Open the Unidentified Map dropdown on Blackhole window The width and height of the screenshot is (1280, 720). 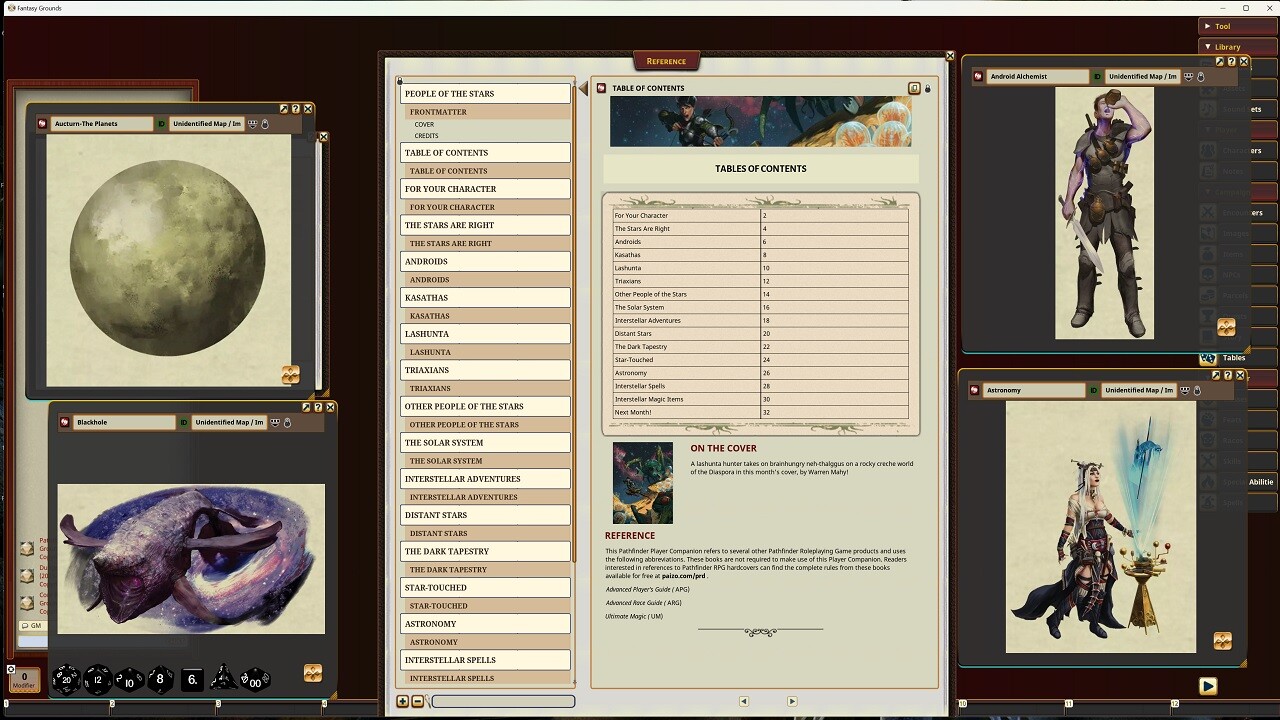click(x=228, y=422)
